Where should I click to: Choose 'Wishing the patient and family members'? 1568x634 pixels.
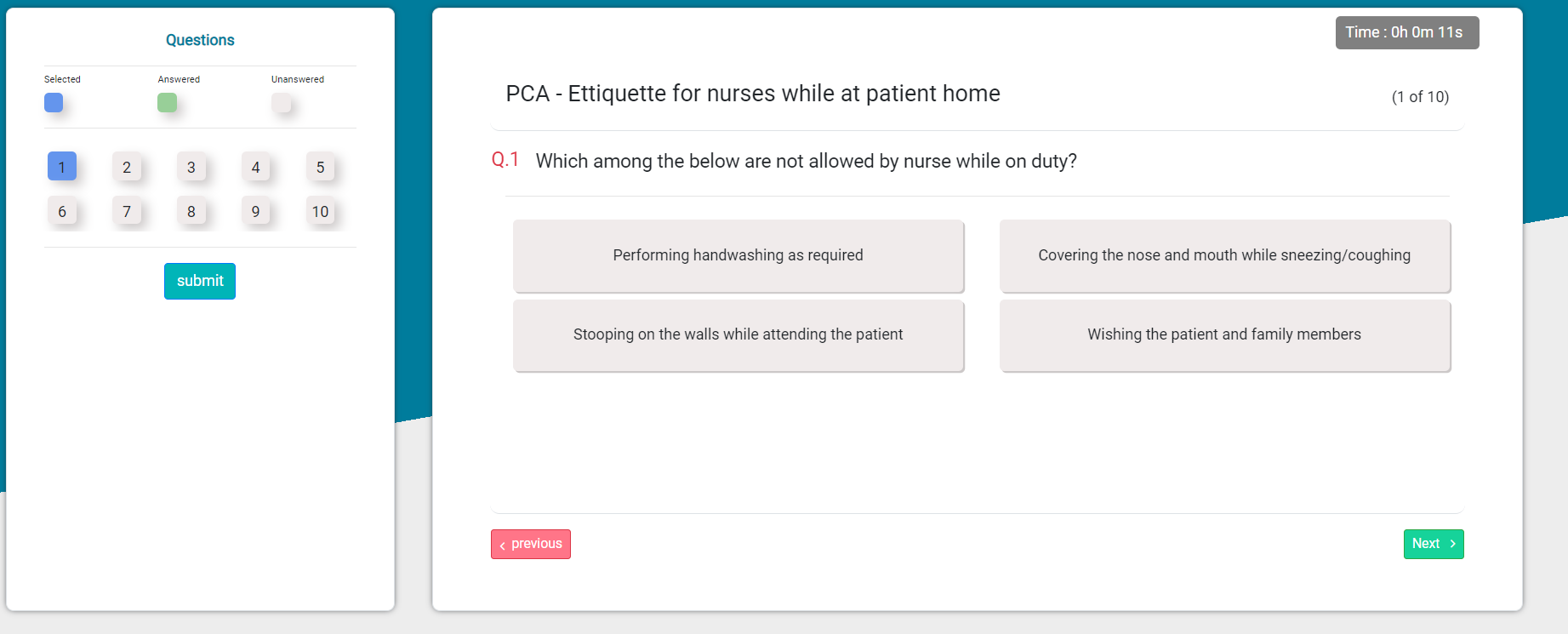pos(1224,334)
